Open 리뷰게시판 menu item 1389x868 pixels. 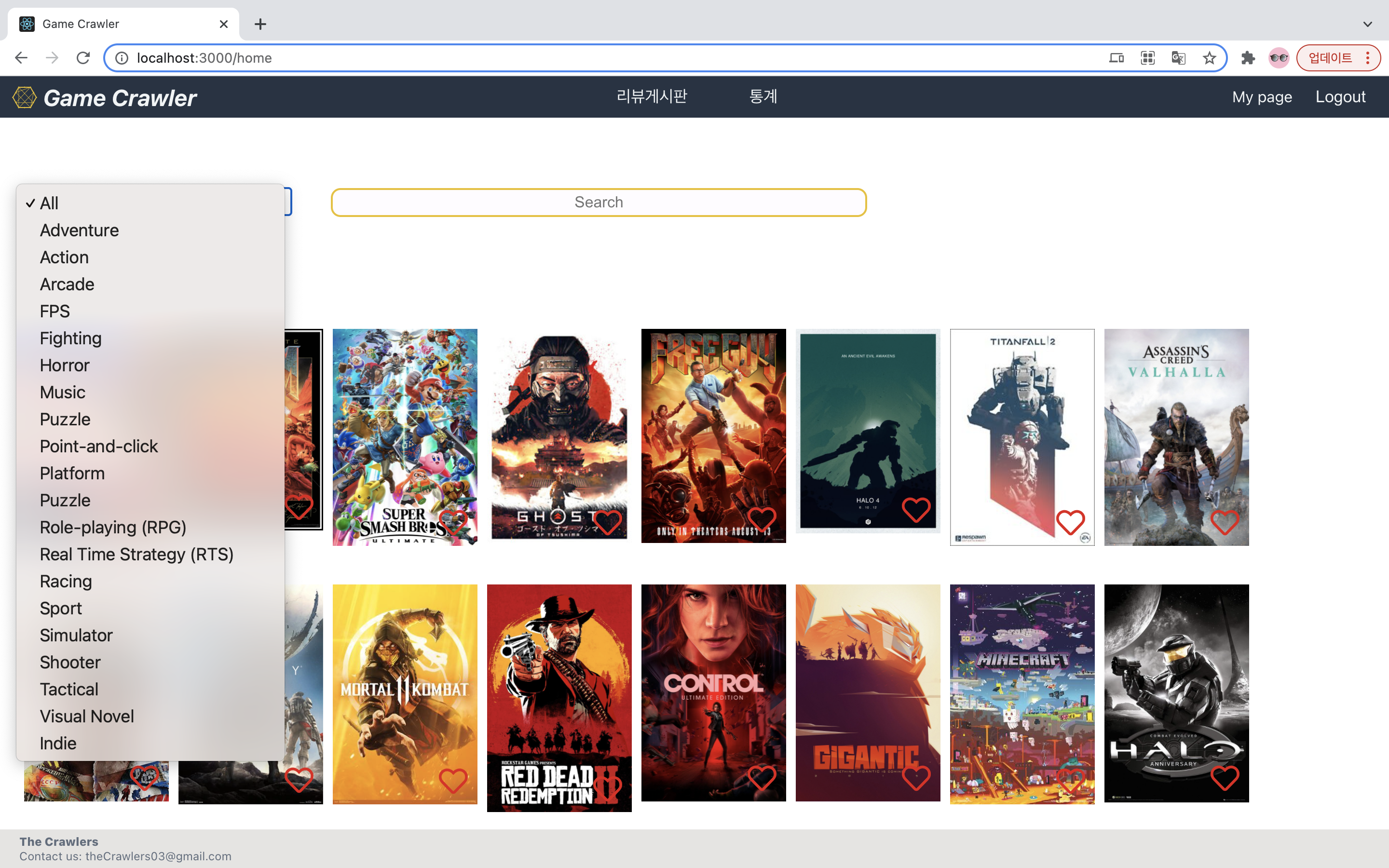pyautogui.click(x=651, y=96)
